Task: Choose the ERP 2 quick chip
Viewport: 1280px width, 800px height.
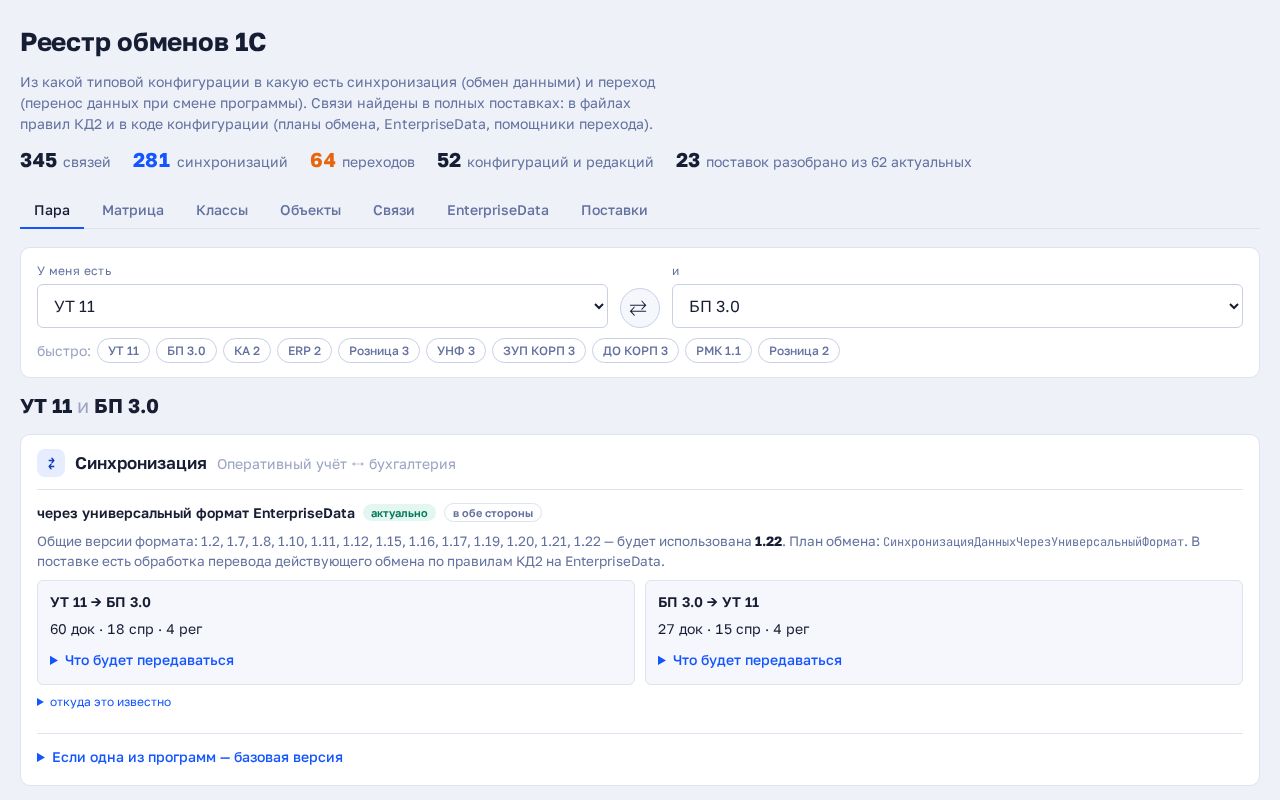Action: coord(304,351)
